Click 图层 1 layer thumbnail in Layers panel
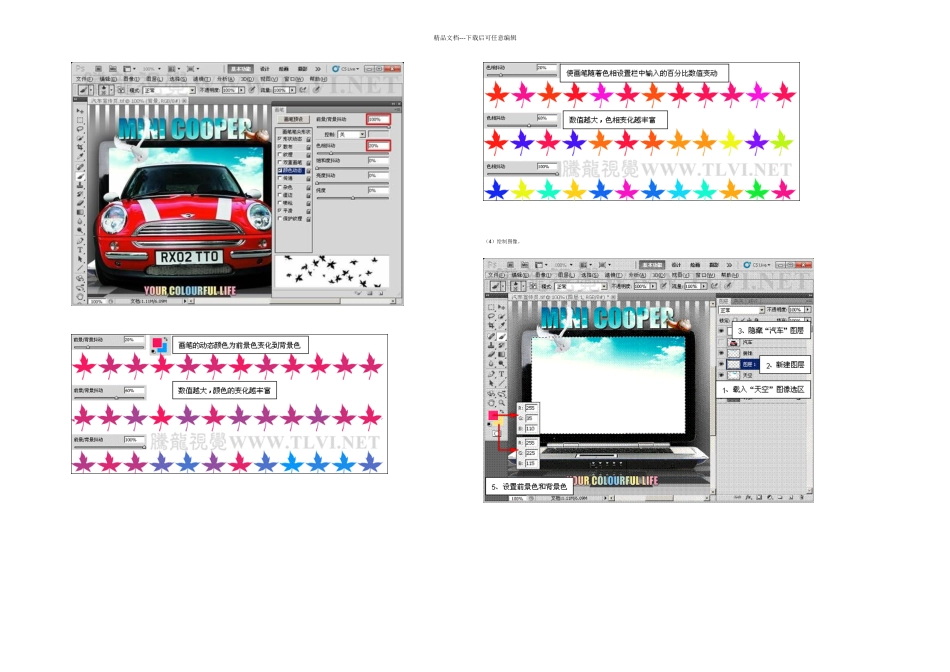The width and height of the screenshot is (950, 672). click(734, 364)
